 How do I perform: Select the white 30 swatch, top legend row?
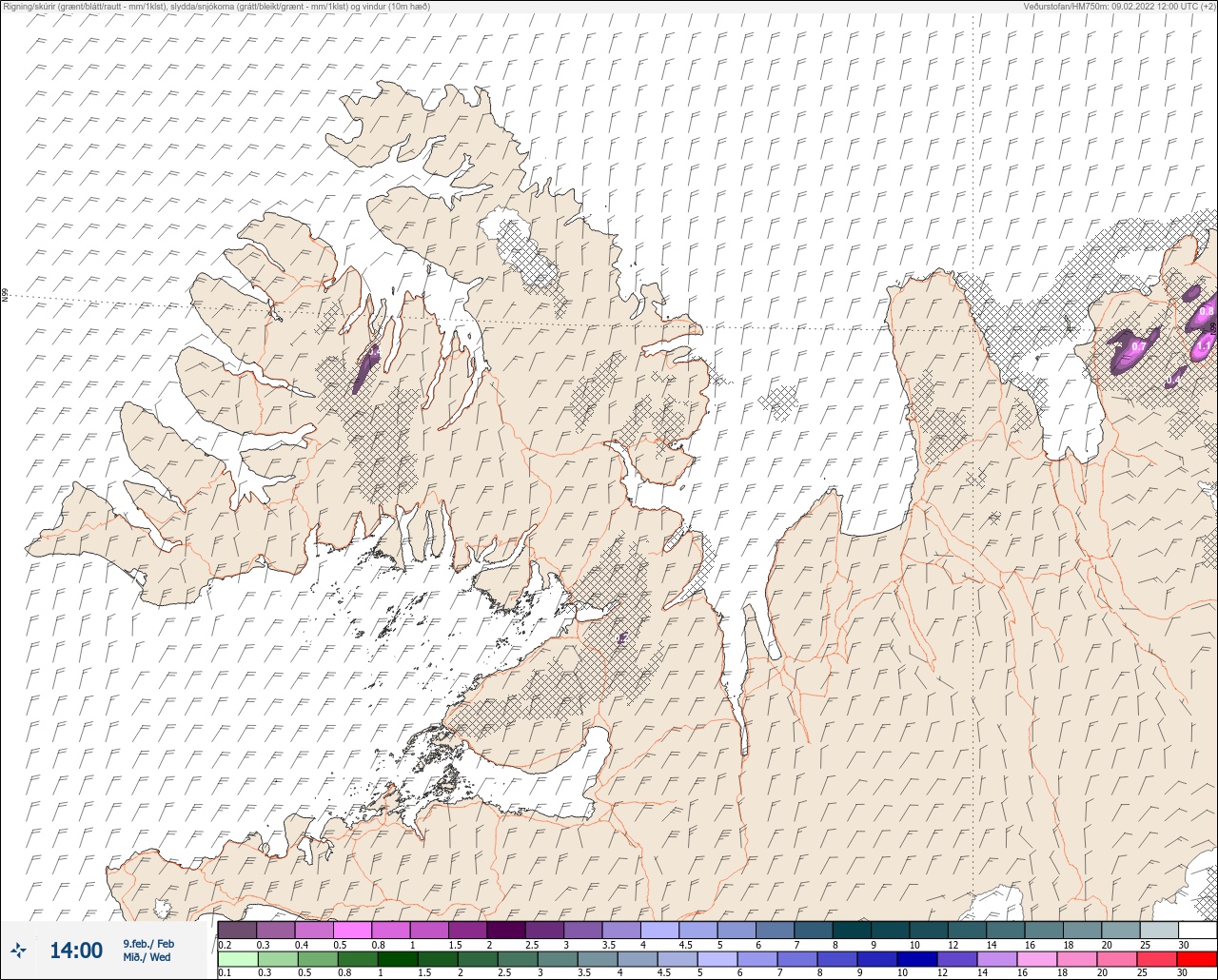[1196, 930]
